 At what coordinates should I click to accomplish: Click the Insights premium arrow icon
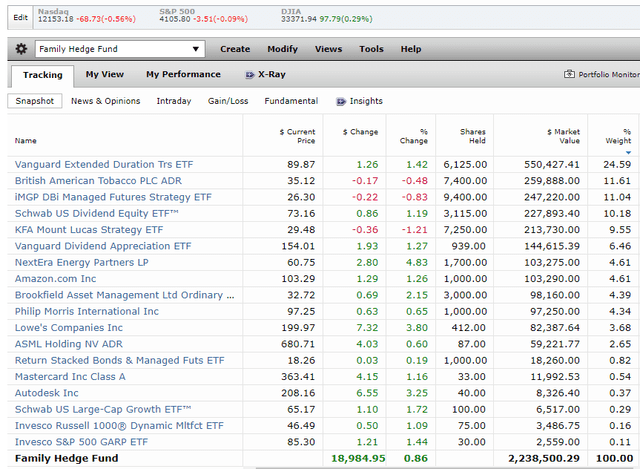point(341,101)
